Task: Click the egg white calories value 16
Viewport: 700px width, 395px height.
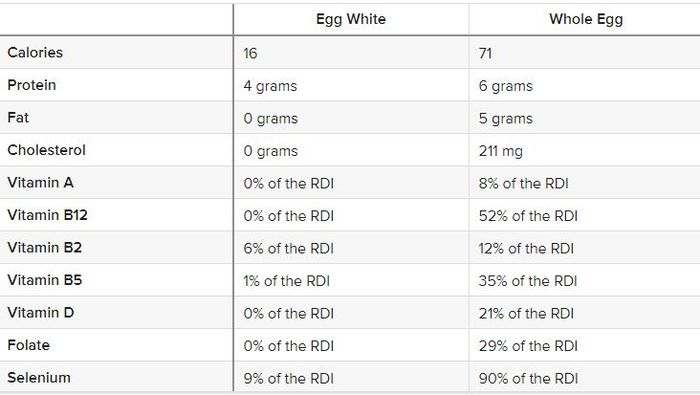Action: point(250,54)
